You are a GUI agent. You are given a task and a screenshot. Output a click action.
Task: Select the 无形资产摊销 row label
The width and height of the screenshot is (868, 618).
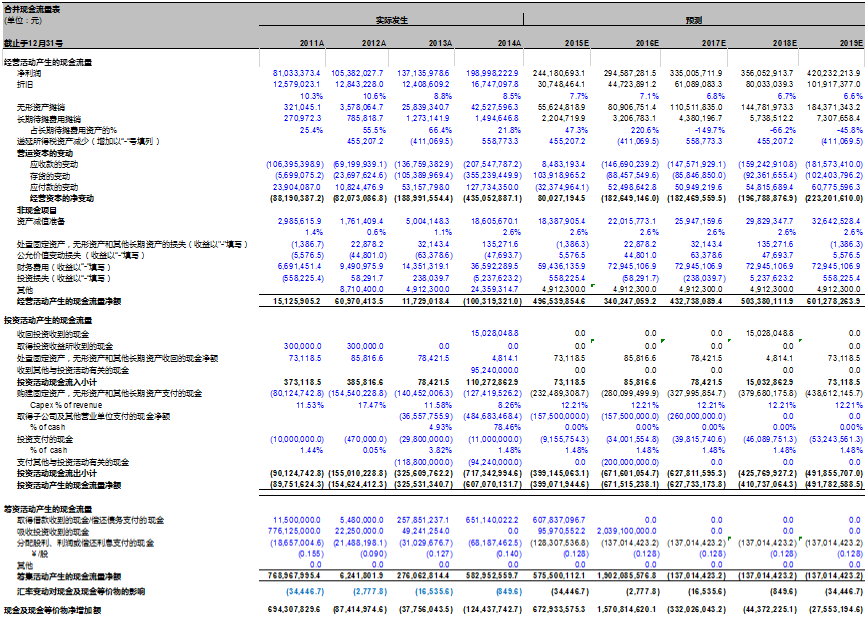tap(41, 106)
